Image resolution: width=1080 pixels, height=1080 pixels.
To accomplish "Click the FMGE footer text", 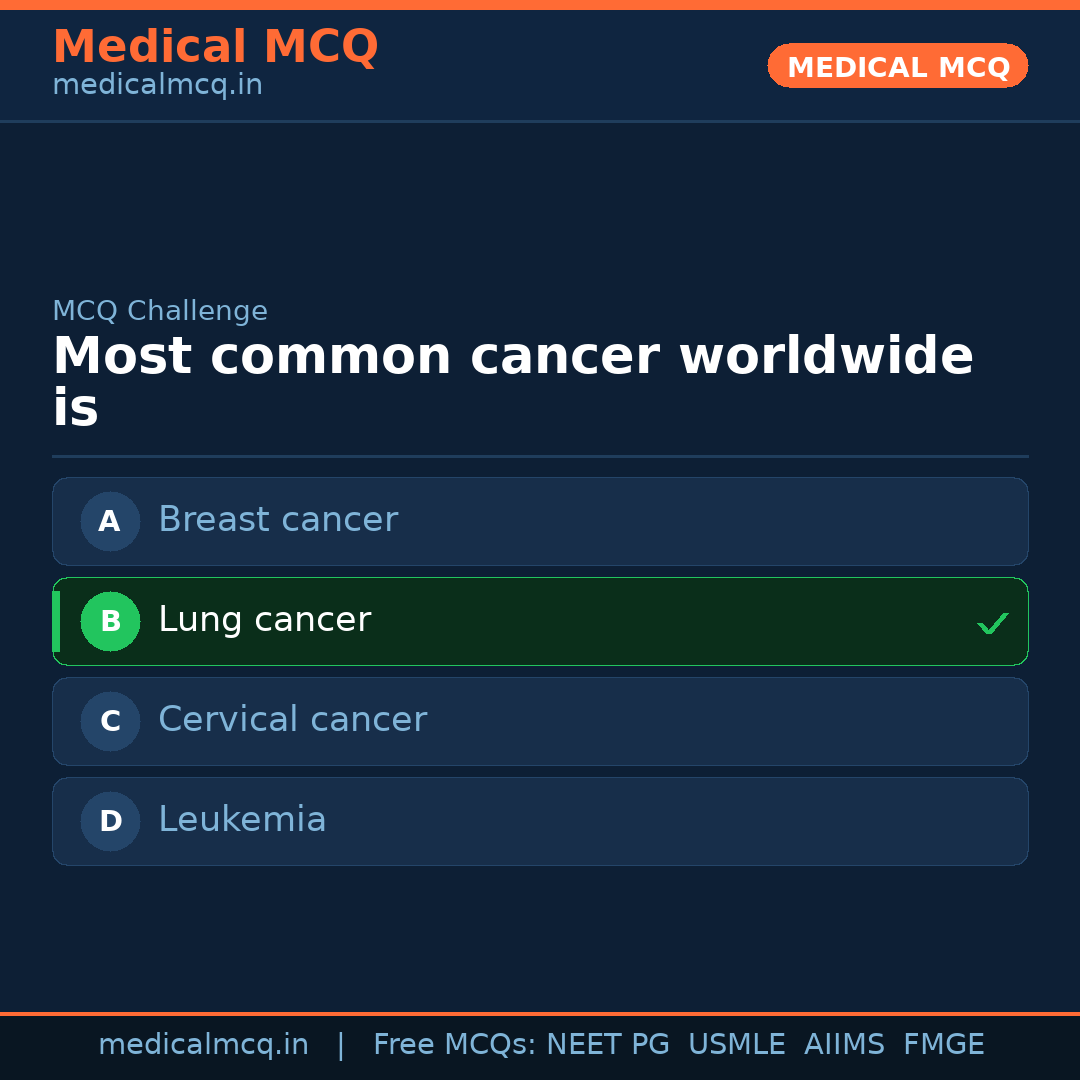I will point(943,1045).
